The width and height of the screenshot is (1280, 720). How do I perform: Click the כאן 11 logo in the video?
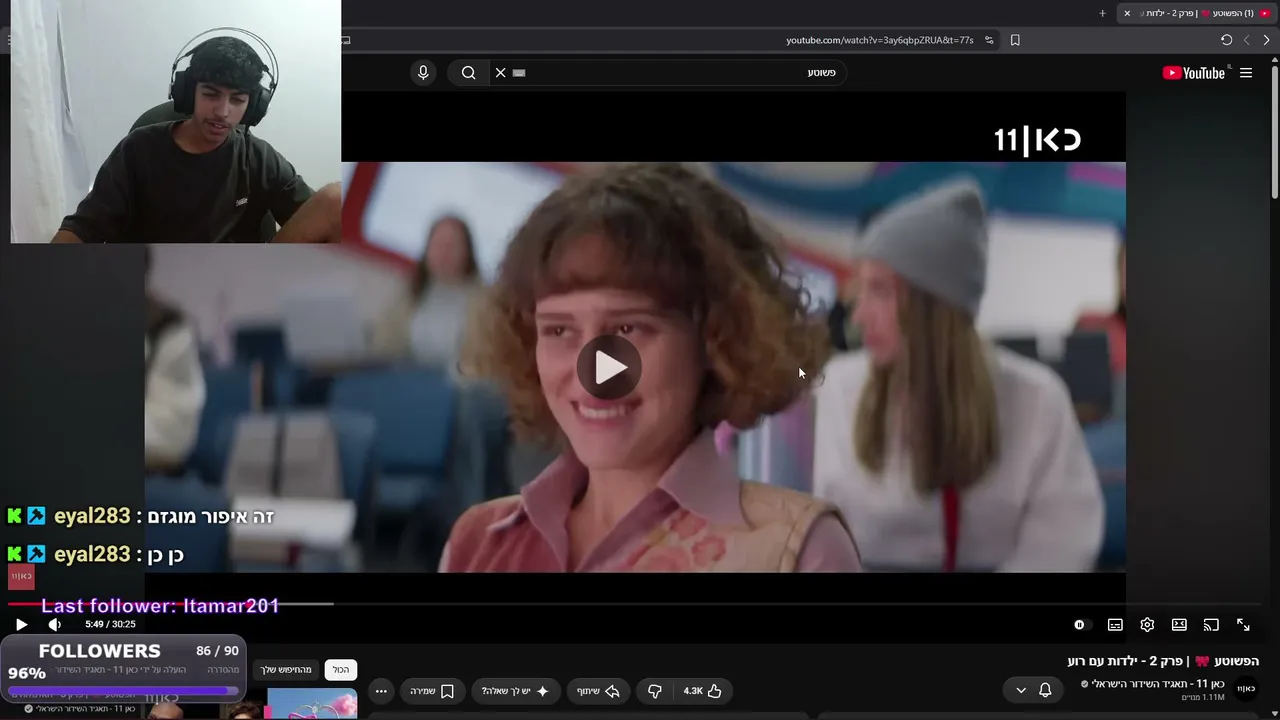(x=1037, y=139)
